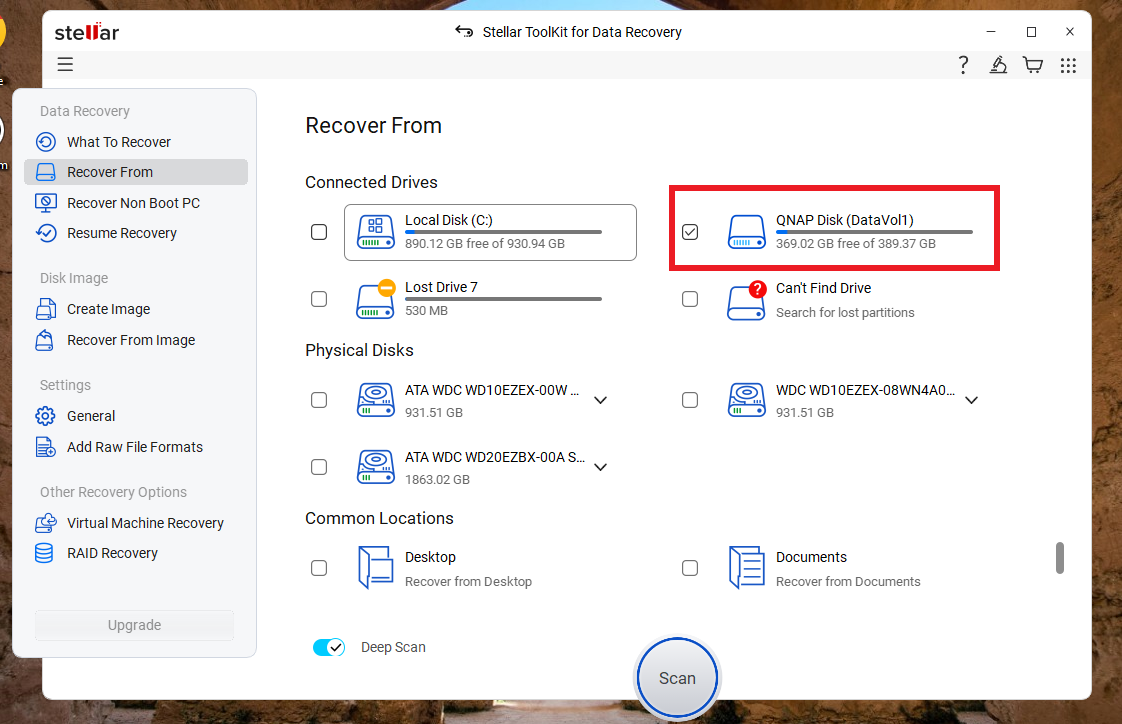Click the QNAP Disk drive icon
Image resolution: width=1122 pixels, height=724 pixels.
(x=746, y=232)
